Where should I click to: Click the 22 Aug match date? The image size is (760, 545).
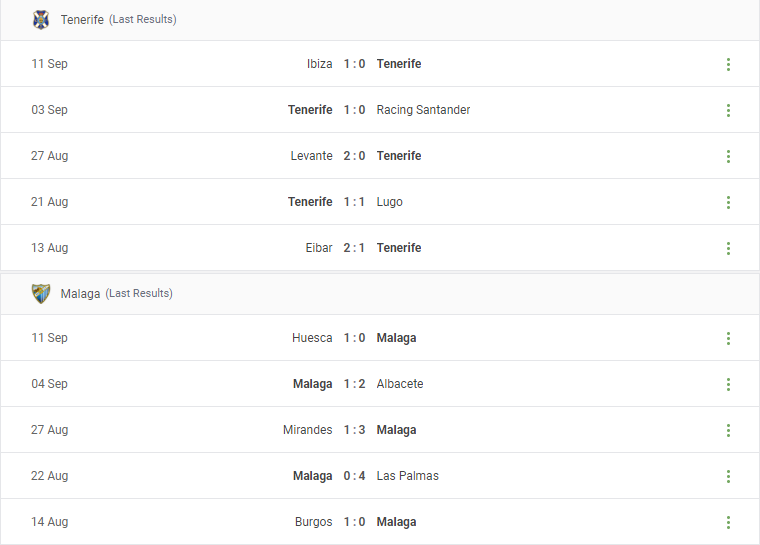pos(49,476)
